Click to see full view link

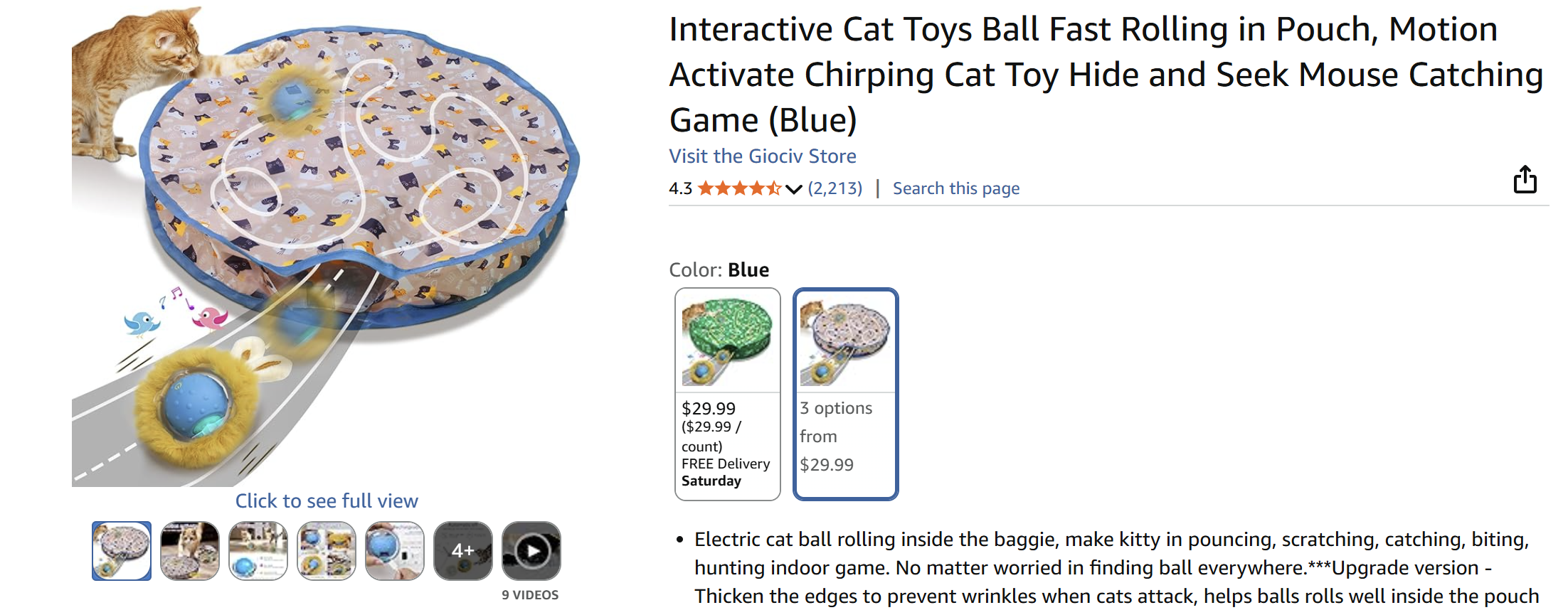click(327, 501)
